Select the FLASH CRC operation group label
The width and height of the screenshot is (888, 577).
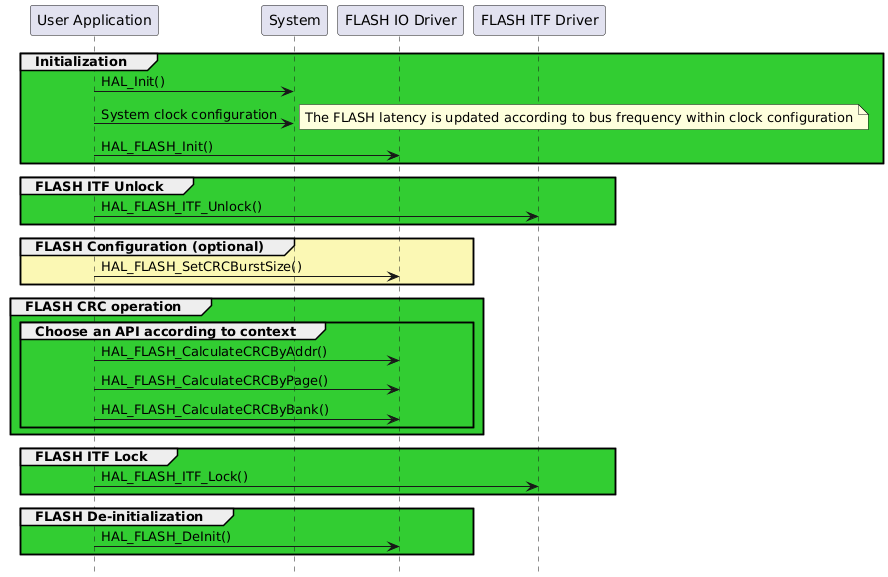point(103,307)
